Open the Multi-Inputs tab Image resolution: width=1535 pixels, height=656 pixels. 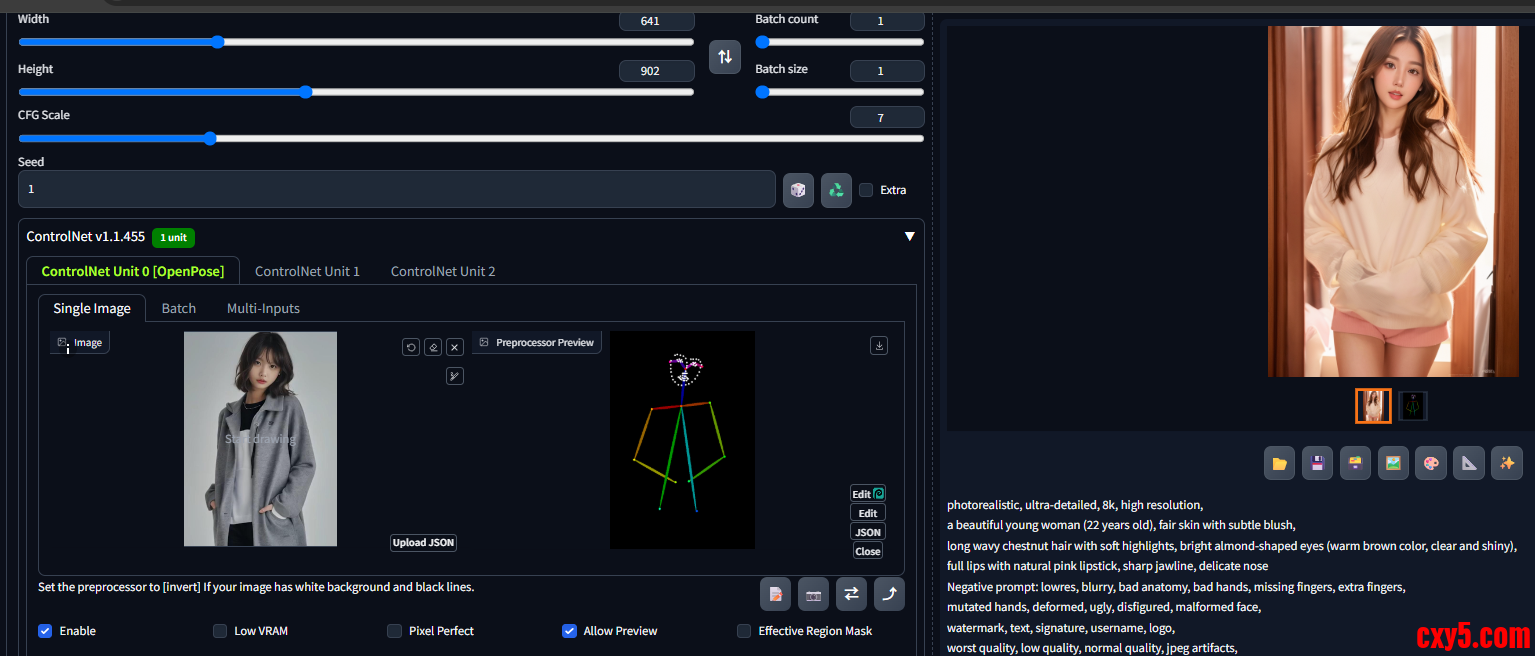click(263, 308)
